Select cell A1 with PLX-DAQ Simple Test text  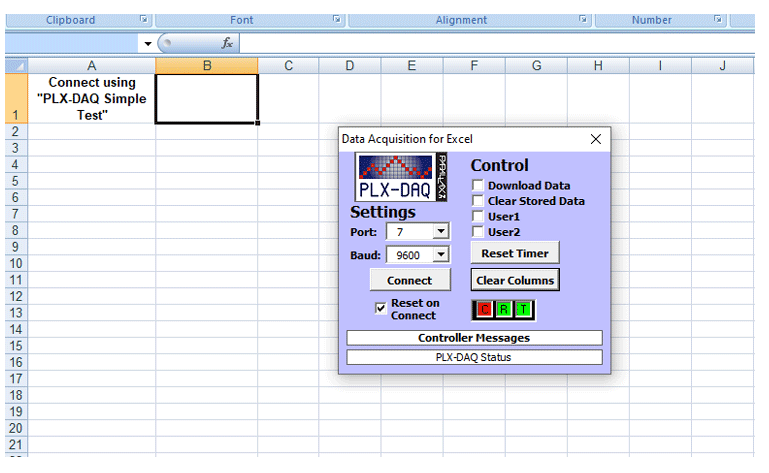pyautogui.click(x=92, y=99)
